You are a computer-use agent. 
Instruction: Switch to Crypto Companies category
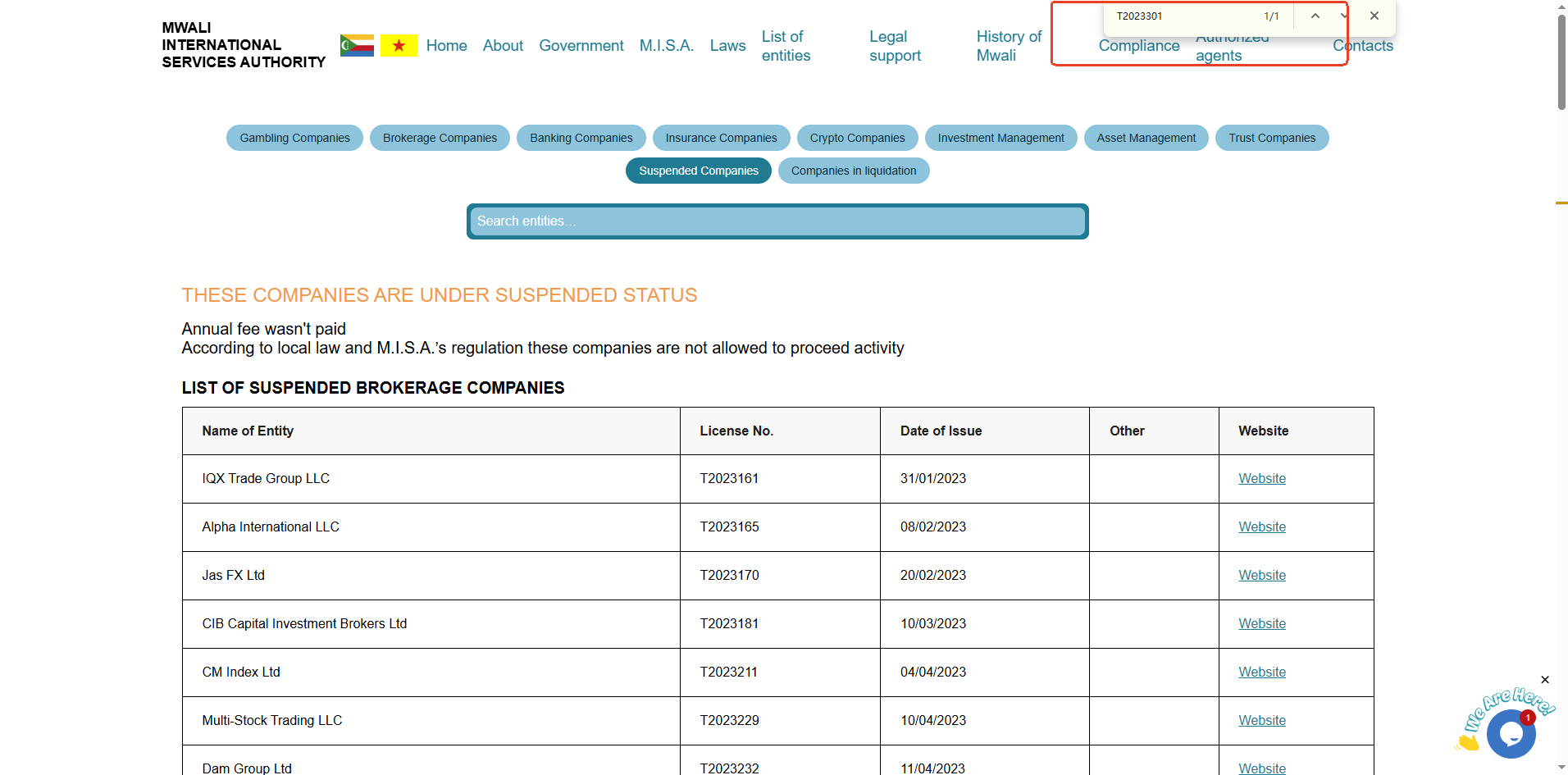coord(857,138)
